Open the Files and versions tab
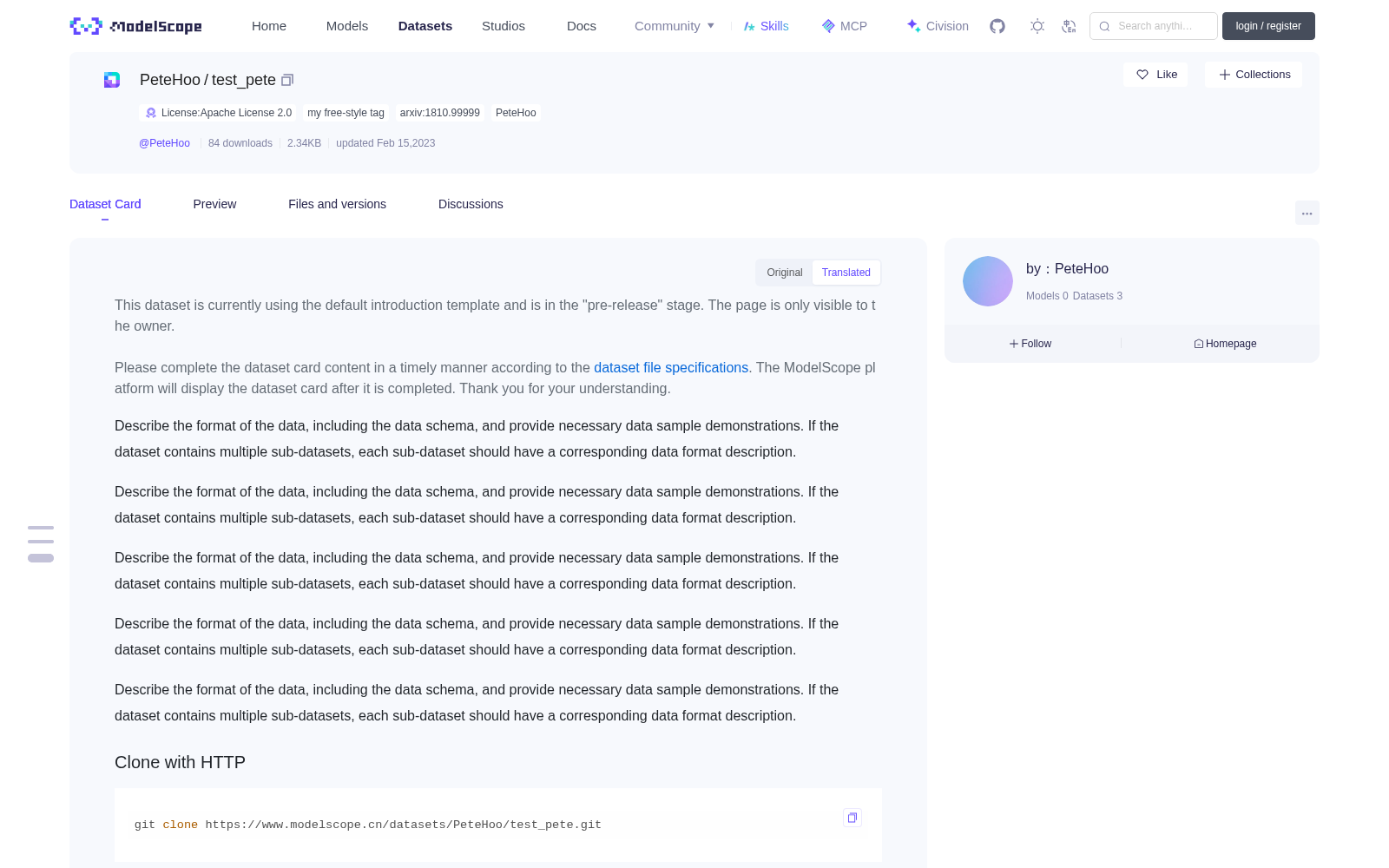 coord(337,204)
